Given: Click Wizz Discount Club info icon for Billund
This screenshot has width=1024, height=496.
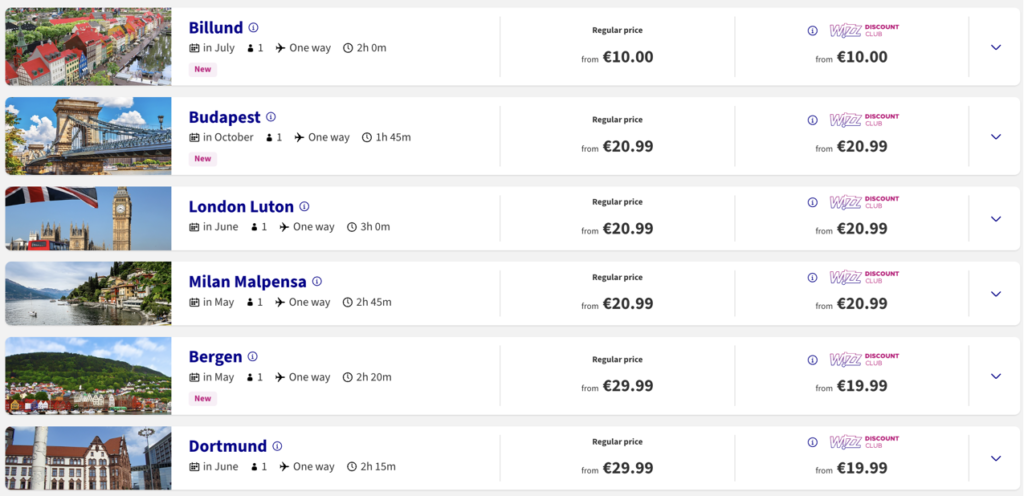Looking at the screenshot, I should 812,30.
